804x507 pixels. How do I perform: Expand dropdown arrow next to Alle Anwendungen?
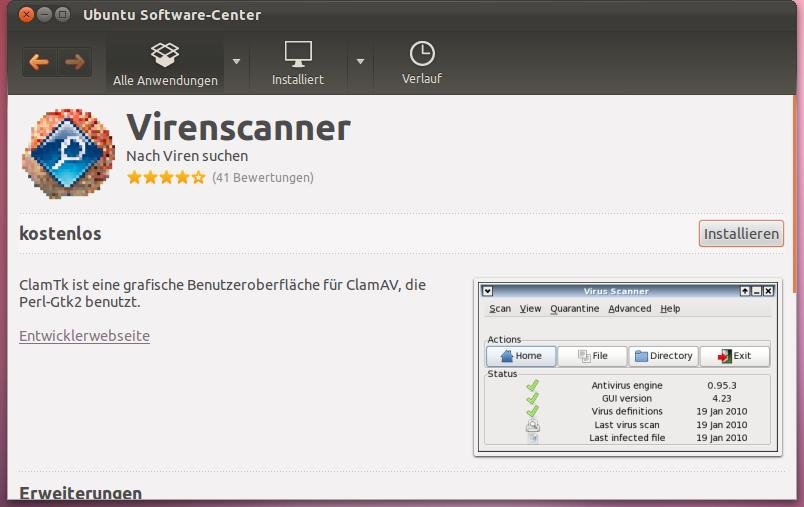236,62
